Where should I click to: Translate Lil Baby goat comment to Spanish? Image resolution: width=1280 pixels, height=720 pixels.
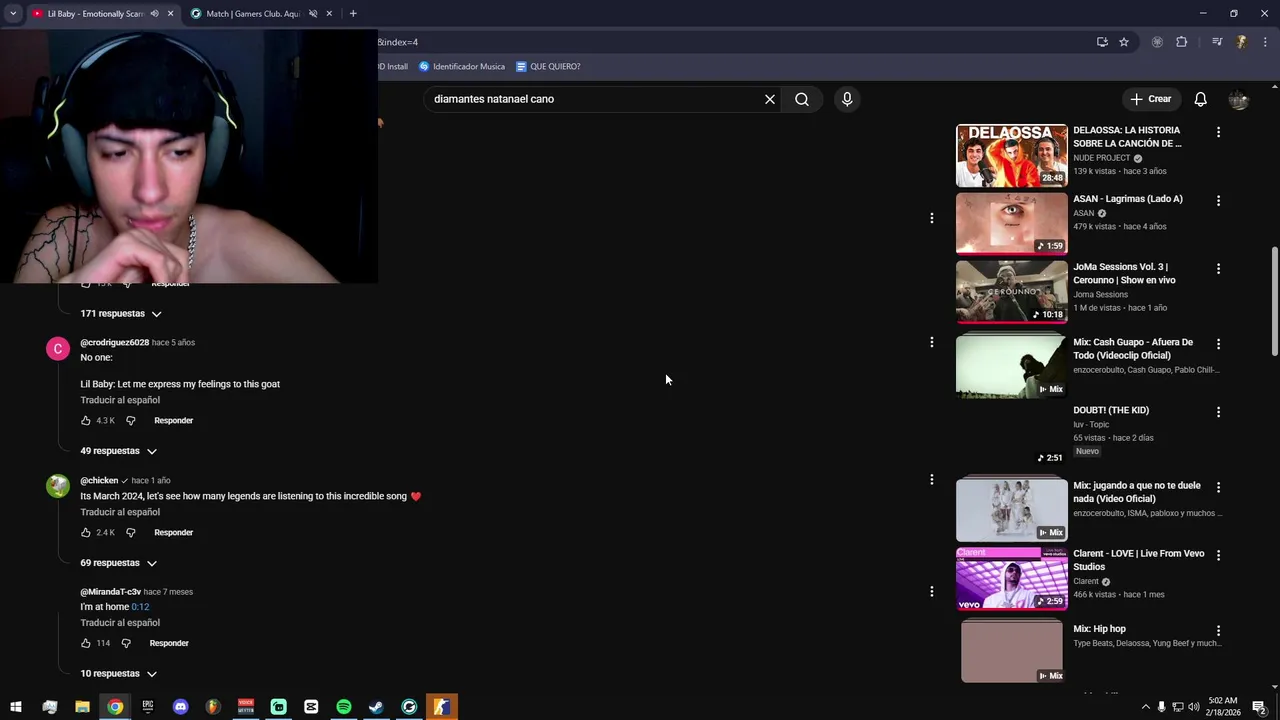(x=120, y=400)
